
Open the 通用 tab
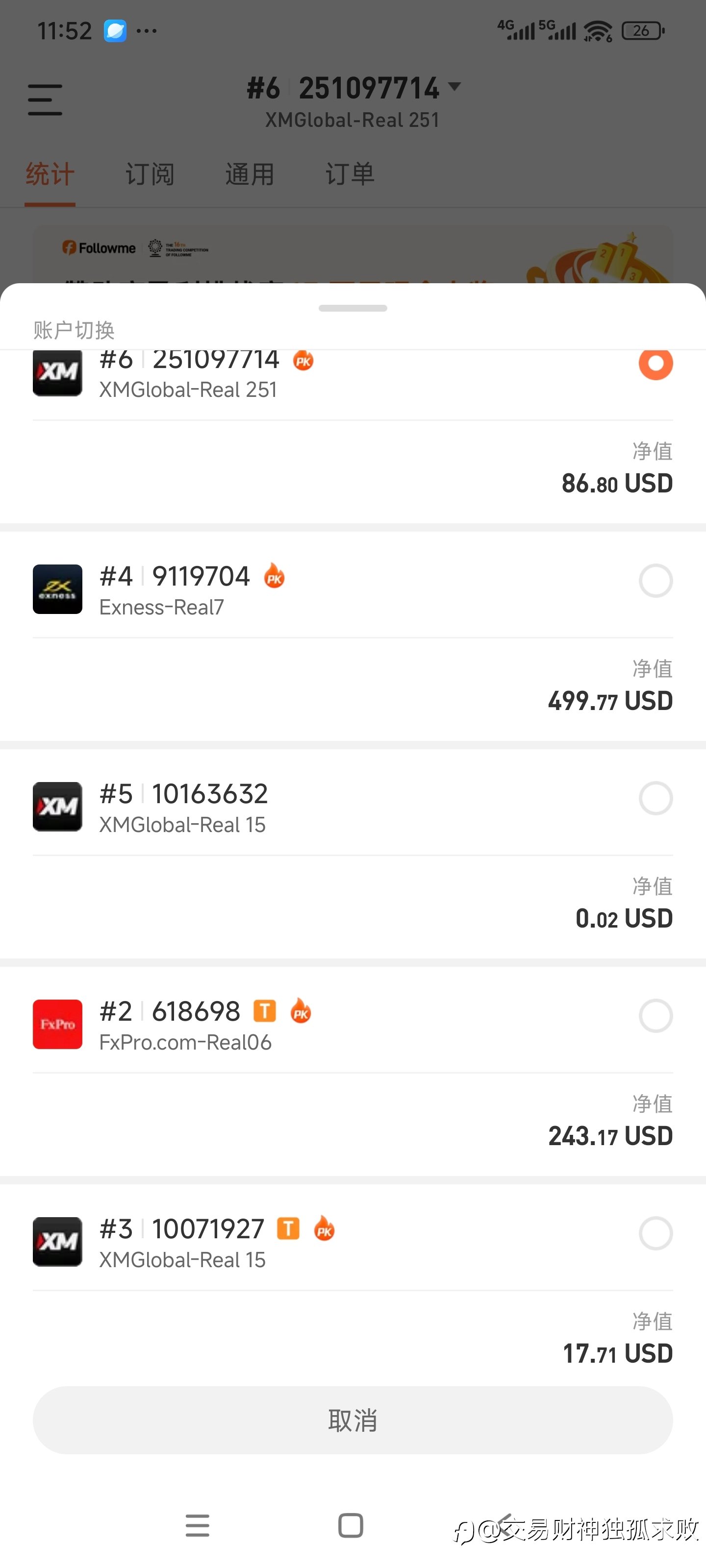(250, 174)
